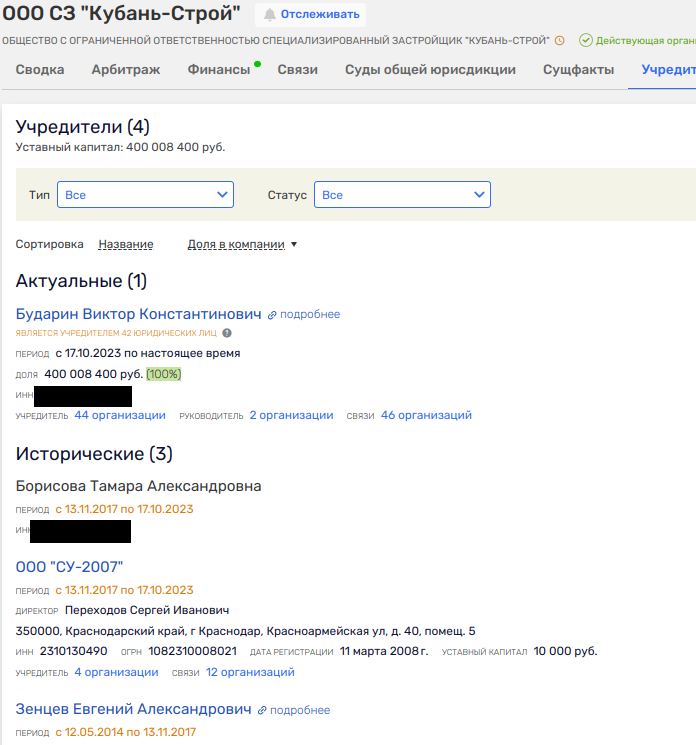Open Суды общей юрисдикции tab

(x=430, y=69)
